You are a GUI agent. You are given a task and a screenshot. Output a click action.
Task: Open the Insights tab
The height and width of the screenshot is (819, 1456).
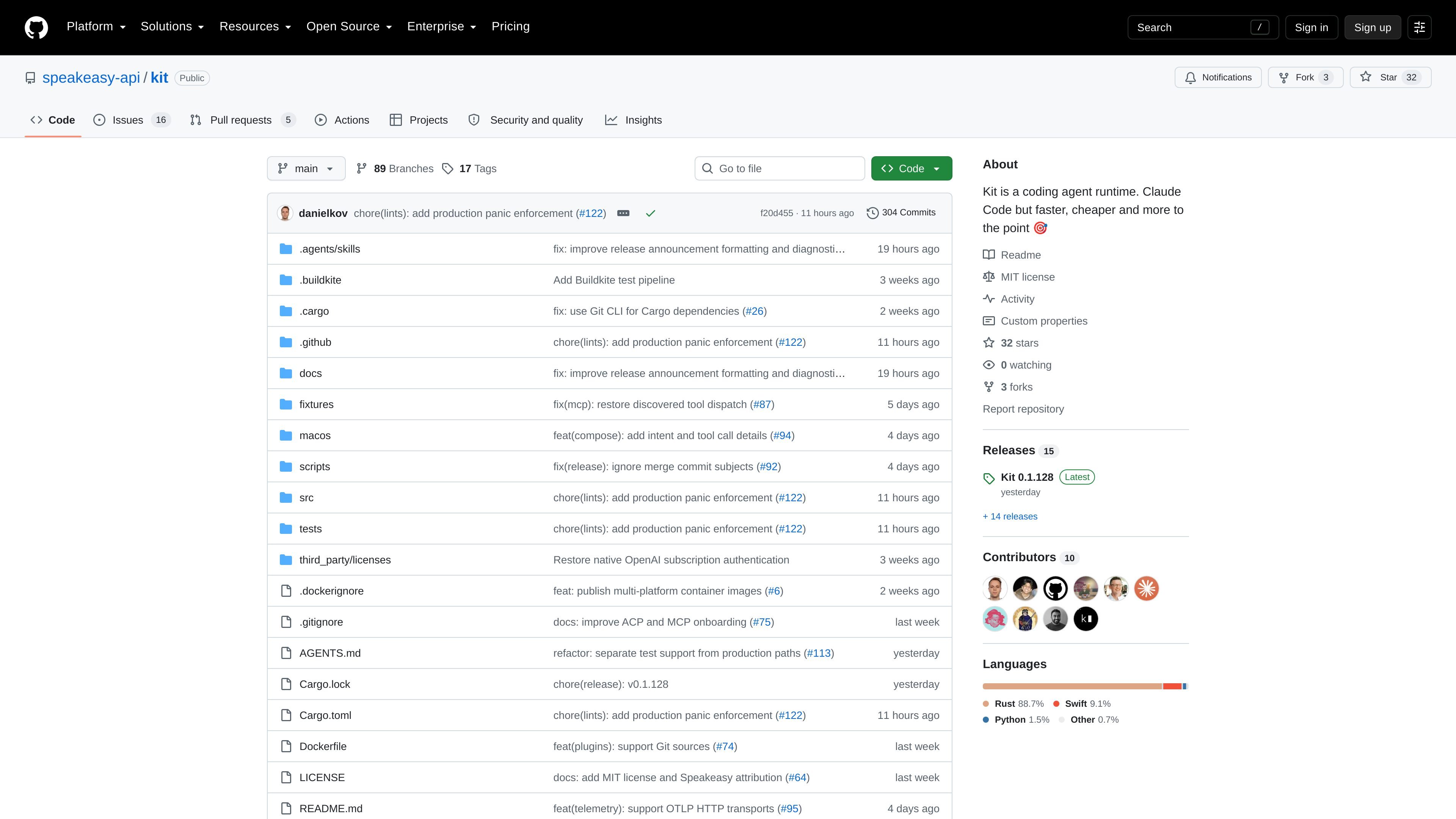633,120
